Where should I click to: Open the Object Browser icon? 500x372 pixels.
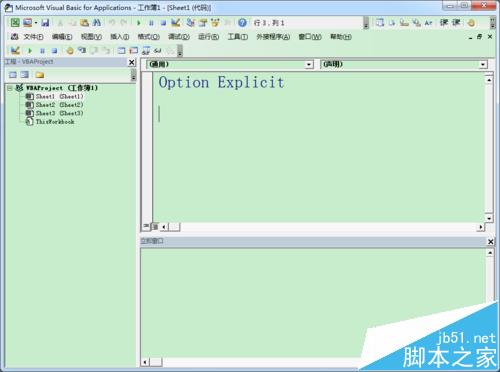(215, 23)
